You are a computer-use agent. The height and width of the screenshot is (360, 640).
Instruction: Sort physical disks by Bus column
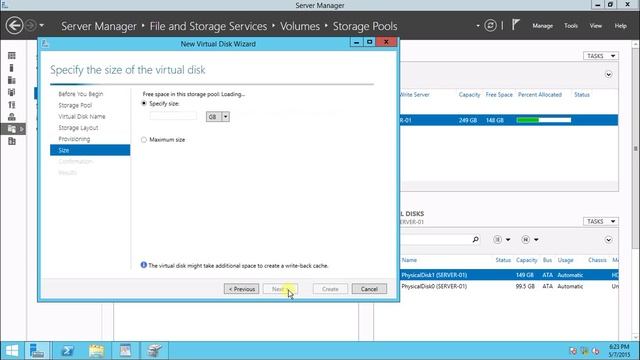click(x=547, y=260)
